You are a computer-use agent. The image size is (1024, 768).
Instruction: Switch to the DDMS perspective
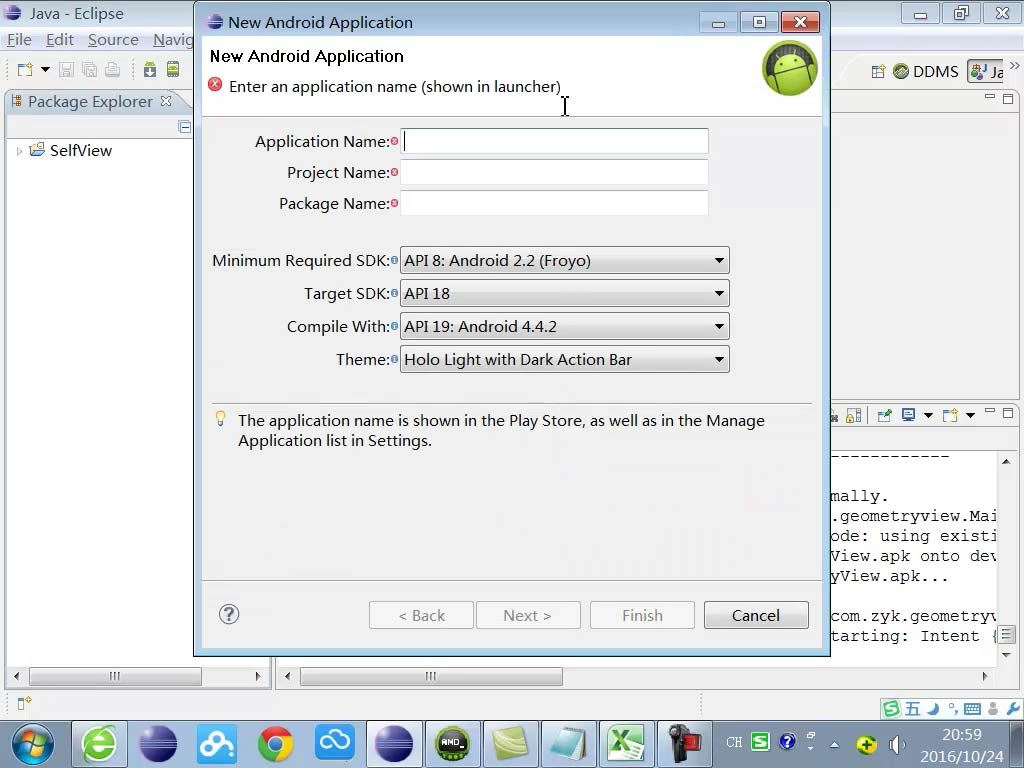coord(925,71)
